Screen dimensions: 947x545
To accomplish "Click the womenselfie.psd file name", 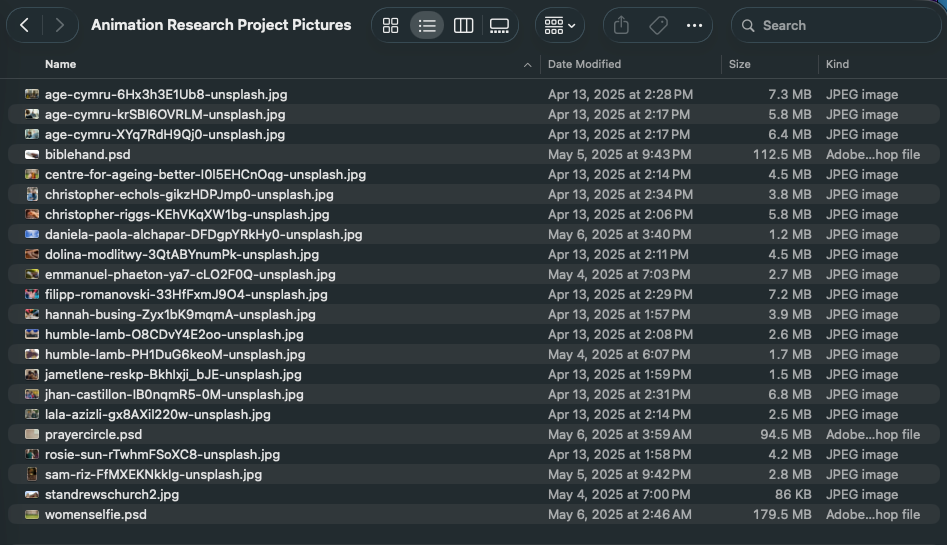I will point(95,514).
